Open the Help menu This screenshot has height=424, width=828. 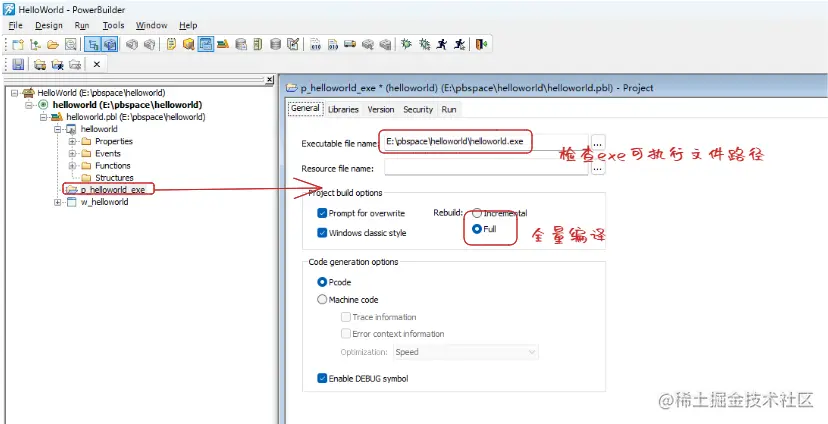[188, 25]
